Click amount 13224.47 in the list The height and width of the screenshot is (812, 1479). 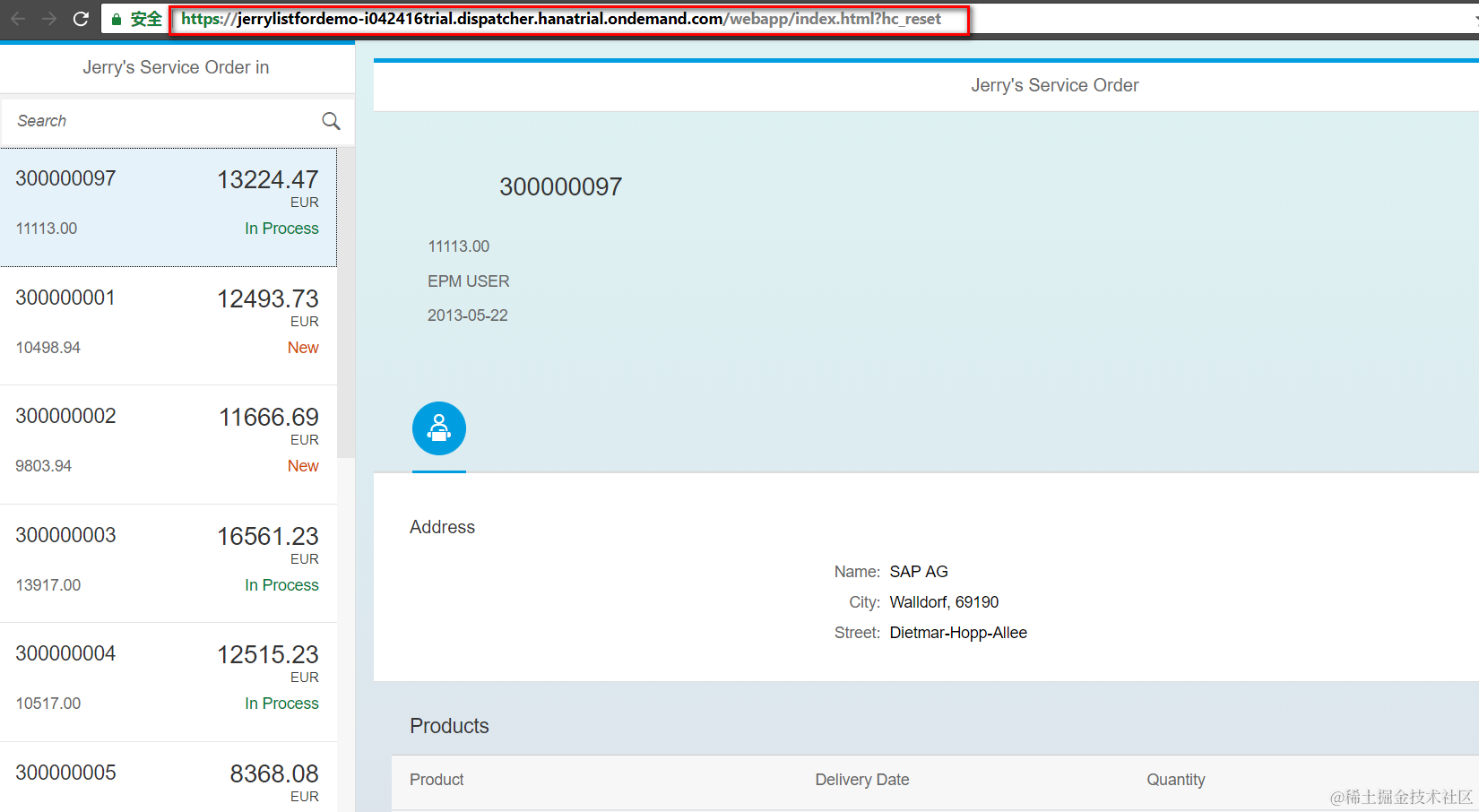point(268,180)
